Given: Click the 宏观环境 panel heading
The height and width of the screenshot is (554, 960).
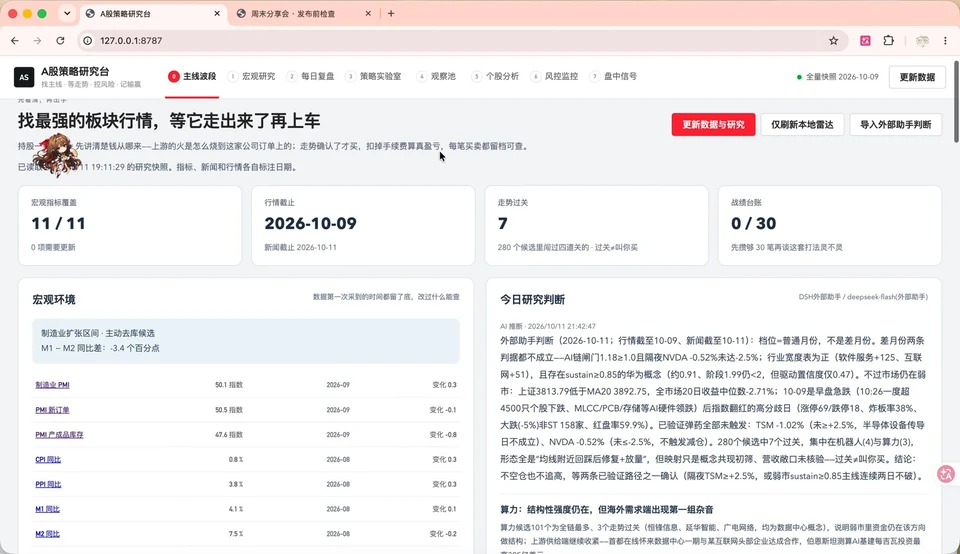Looking at the screenshot, I should (x=54, y=300).
